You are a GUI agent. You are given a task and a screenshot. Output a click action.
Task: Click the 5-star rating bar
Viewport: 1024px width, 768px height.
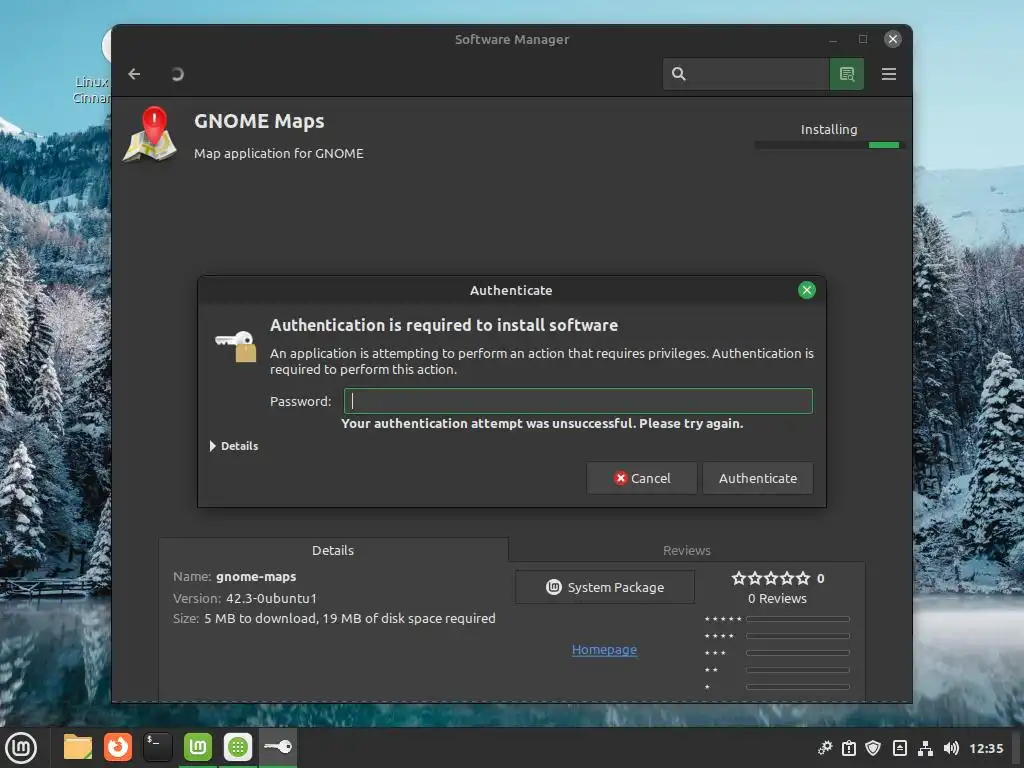(x=797, y=619)
